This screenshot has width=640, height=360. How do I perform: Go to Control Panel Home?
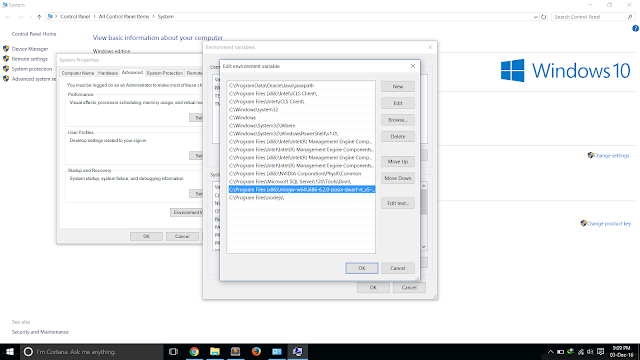tap(34, 34)
